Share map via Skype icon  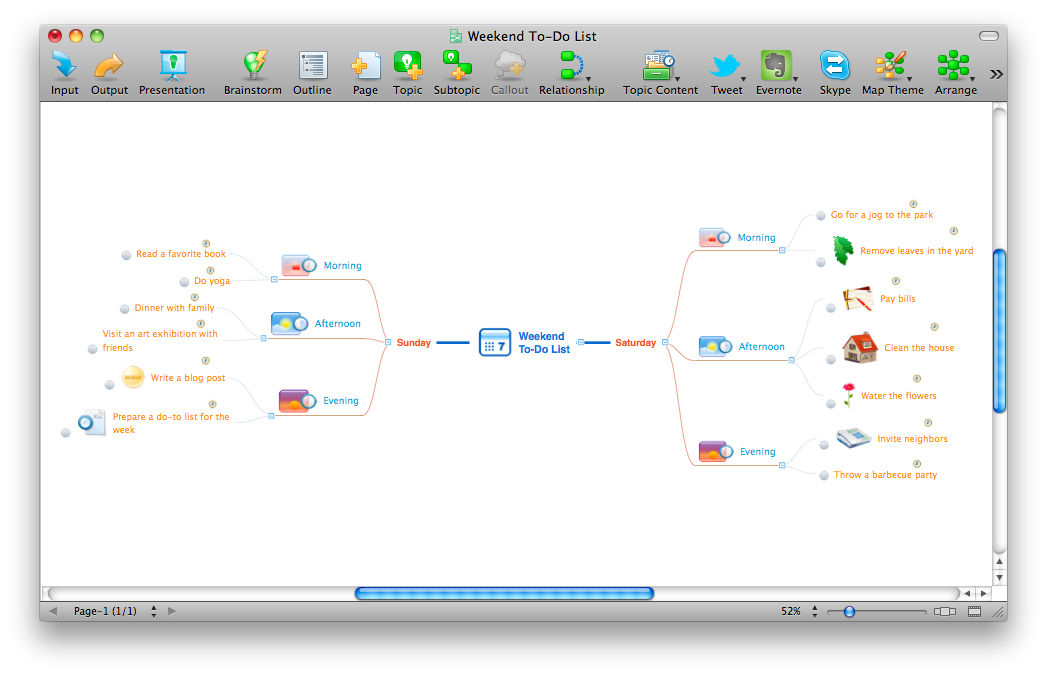click(x=835, y=65)
